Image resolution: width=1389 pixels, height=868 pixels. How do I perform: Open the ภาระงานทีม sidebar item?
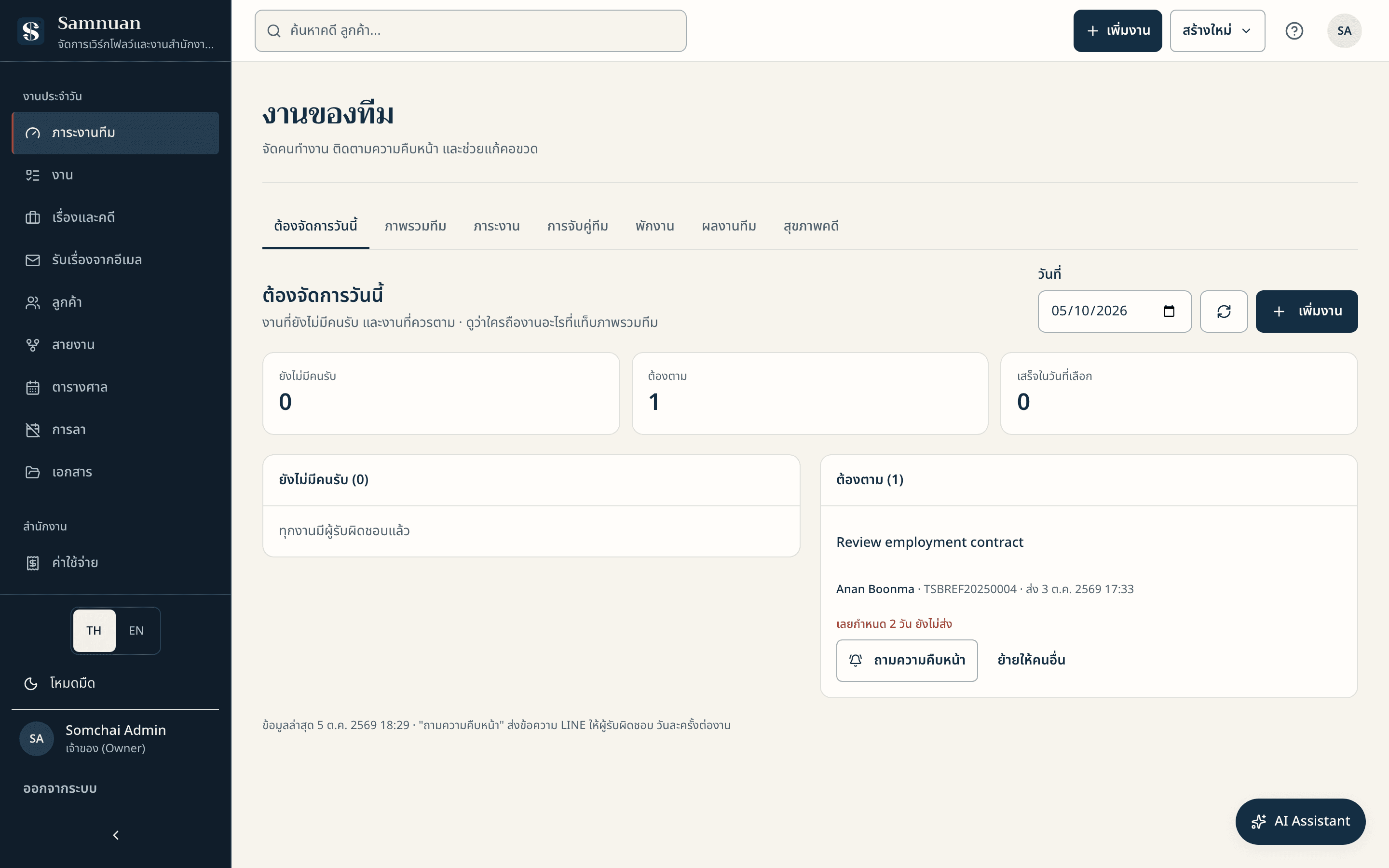pyautogui.click(x=115, y=133)
